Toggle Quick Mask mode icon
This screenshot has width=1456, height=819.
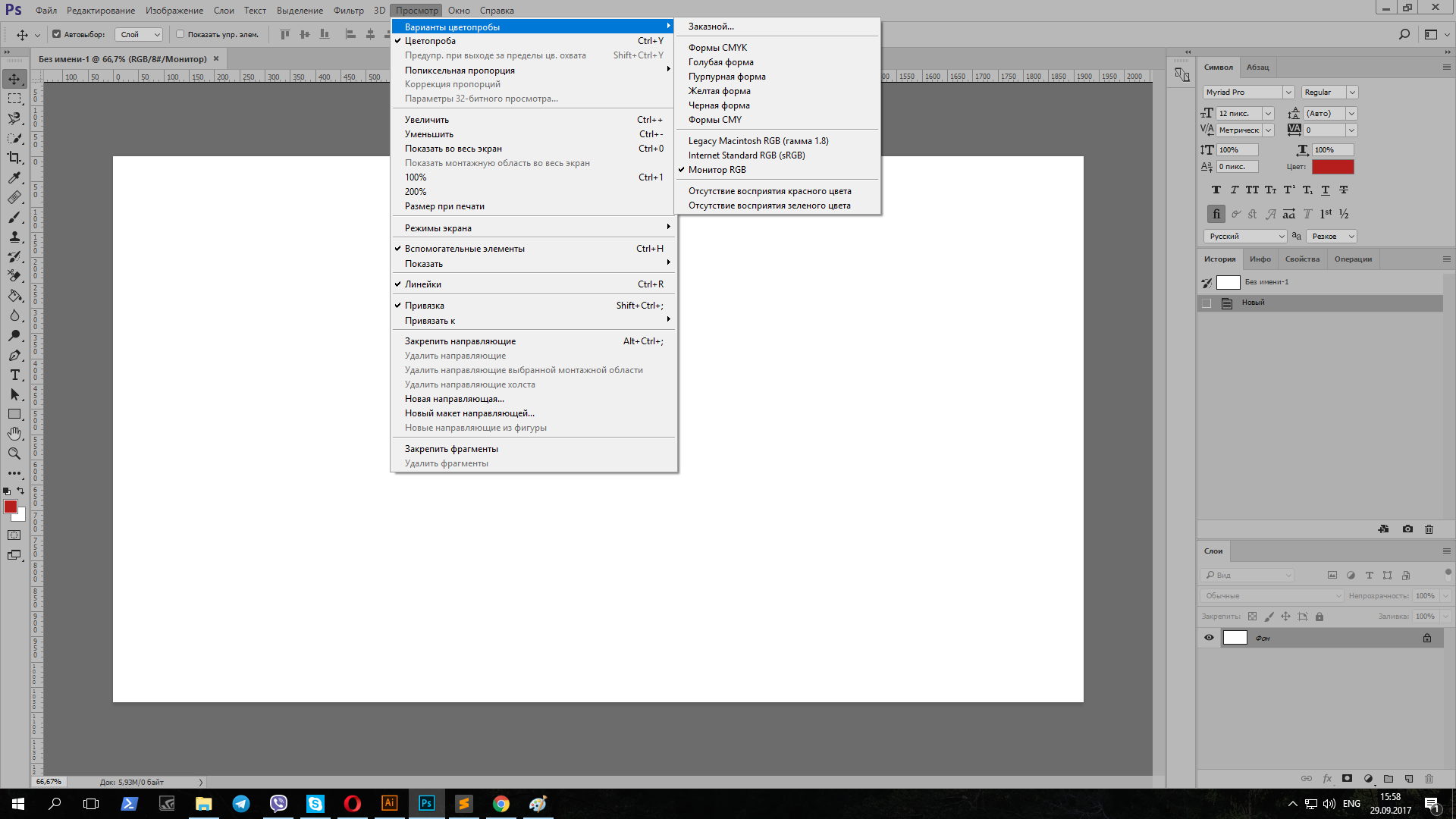coord(14,535)
